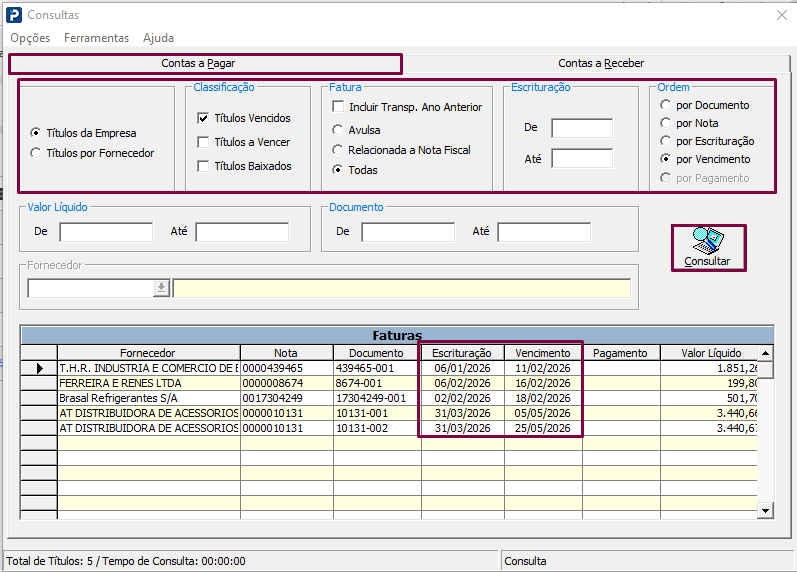The image size is (797, 572).
Task: Click the grid scrollbar down arrow
Action: pos(765,510)
